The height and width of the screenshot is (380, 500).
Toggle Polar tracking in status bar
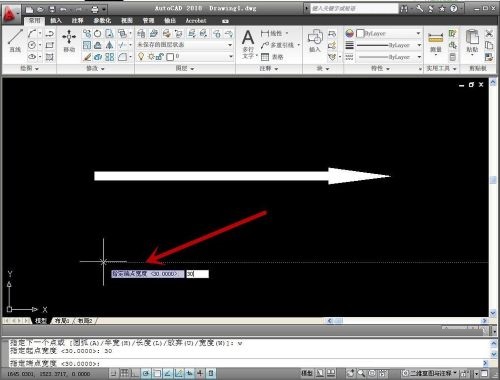point(146,373)
